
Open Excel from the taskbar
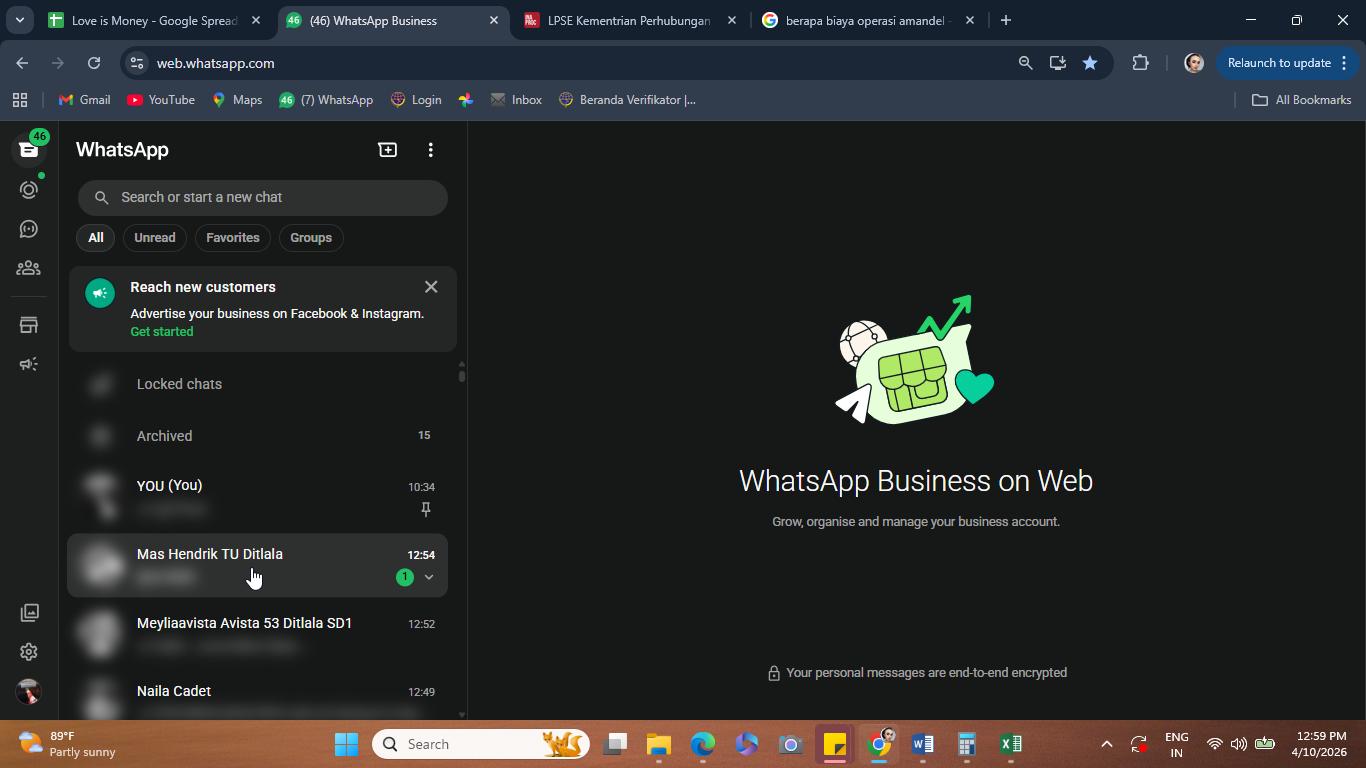(1010, 744)
